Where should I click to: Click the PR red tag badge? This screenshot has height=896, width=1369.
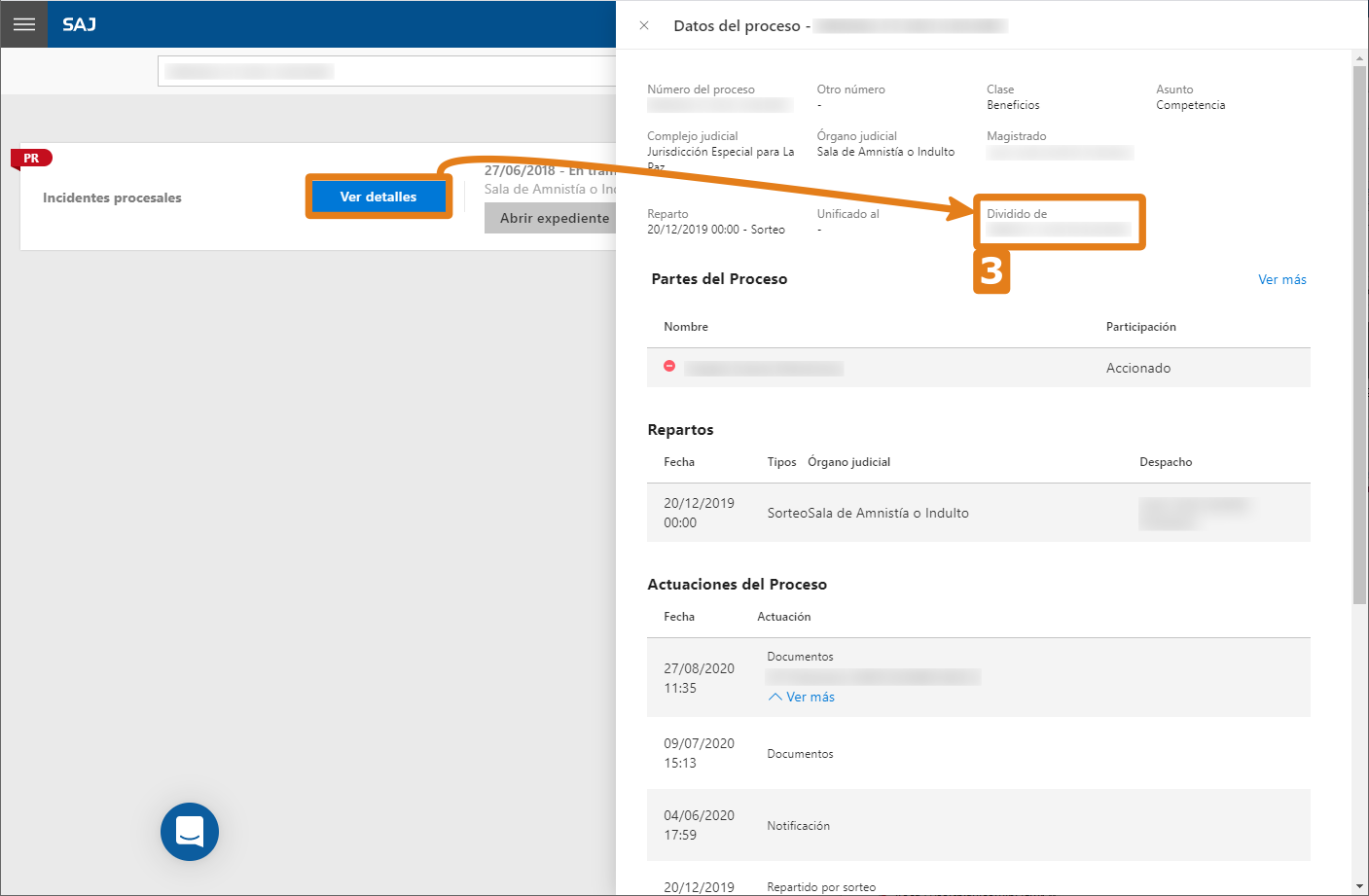pyautogui.click(x=31, y=158)
